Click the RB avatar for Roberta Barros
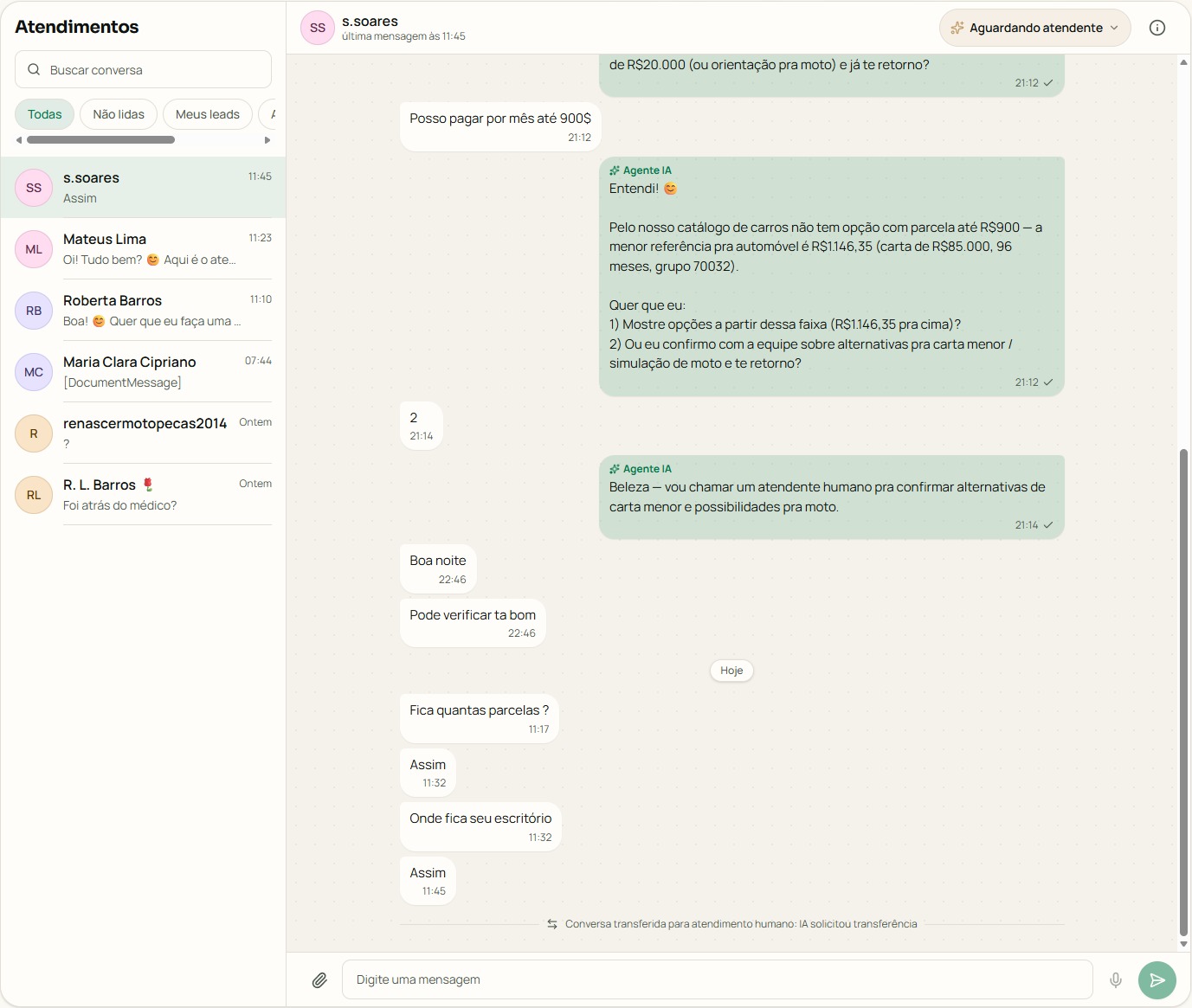The image size is (1192, 1008). point(34,311)
